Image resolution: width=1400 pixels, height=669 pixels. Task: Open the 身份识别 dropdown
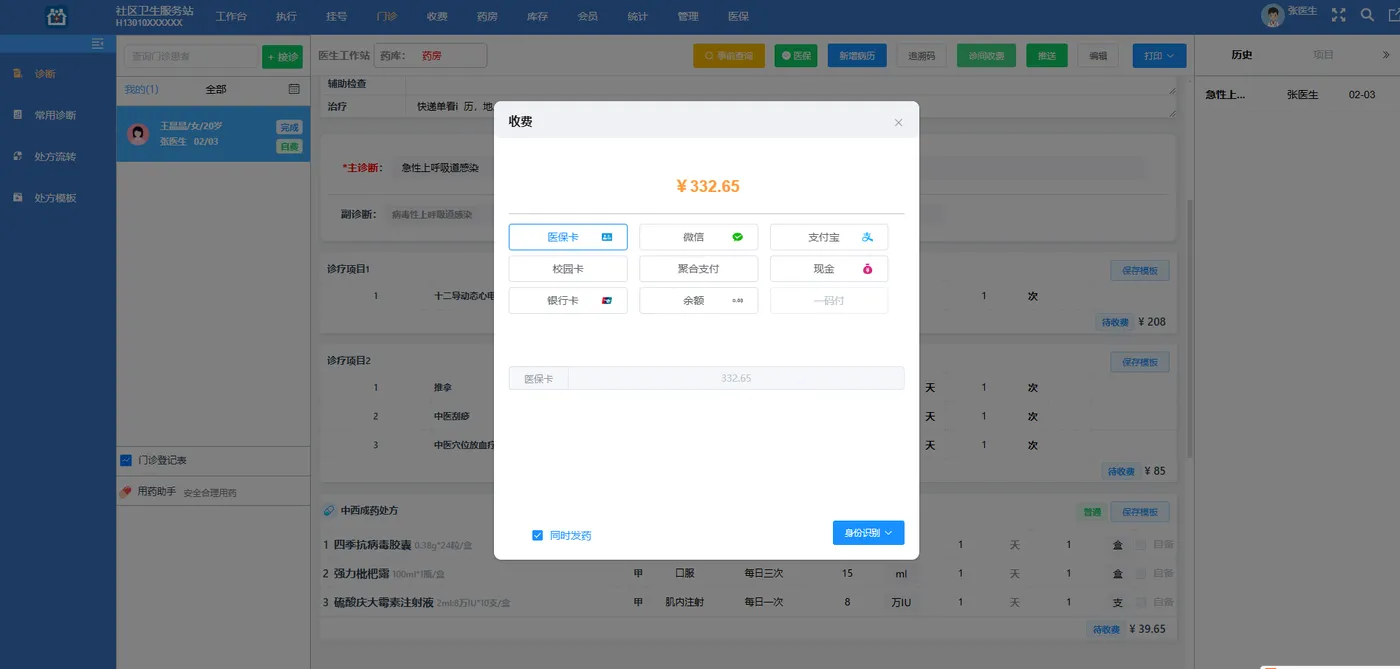coord(868,532)
